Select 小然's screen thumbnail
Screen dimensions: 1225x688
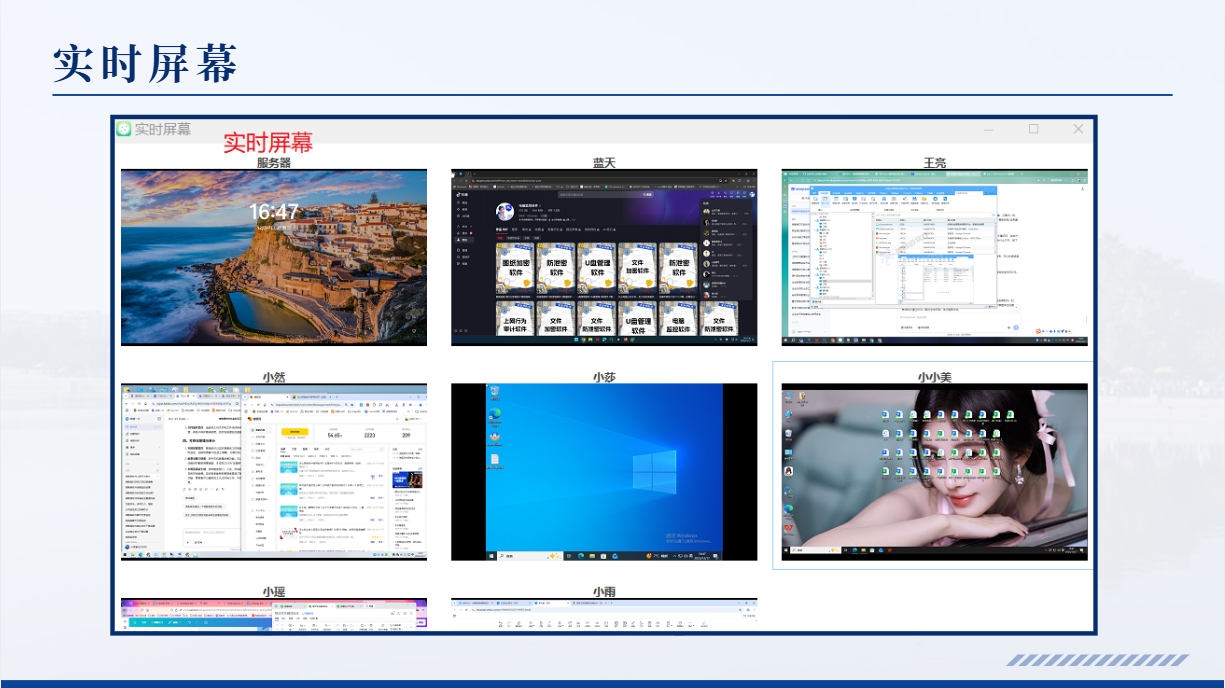coord(273,471)
